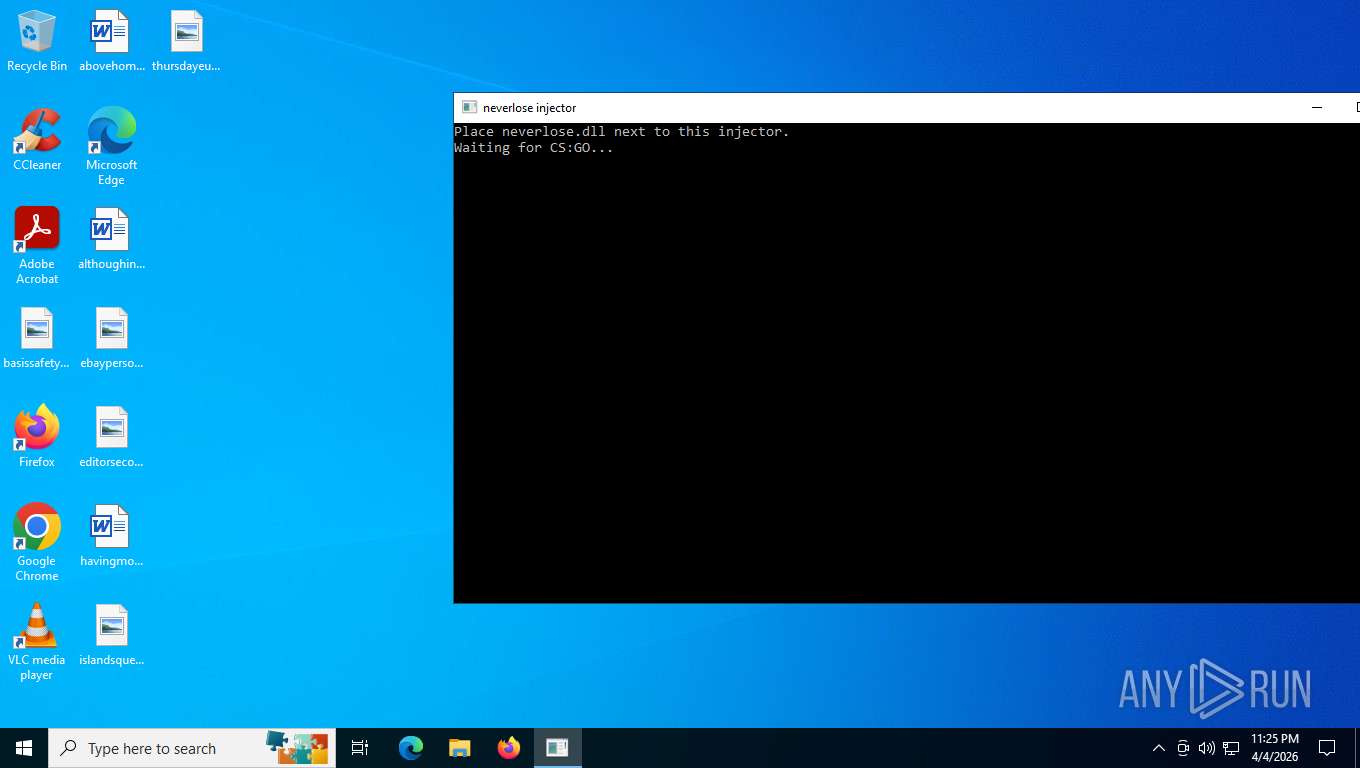Select the ebayperso... image file

(x=111, y=338)
